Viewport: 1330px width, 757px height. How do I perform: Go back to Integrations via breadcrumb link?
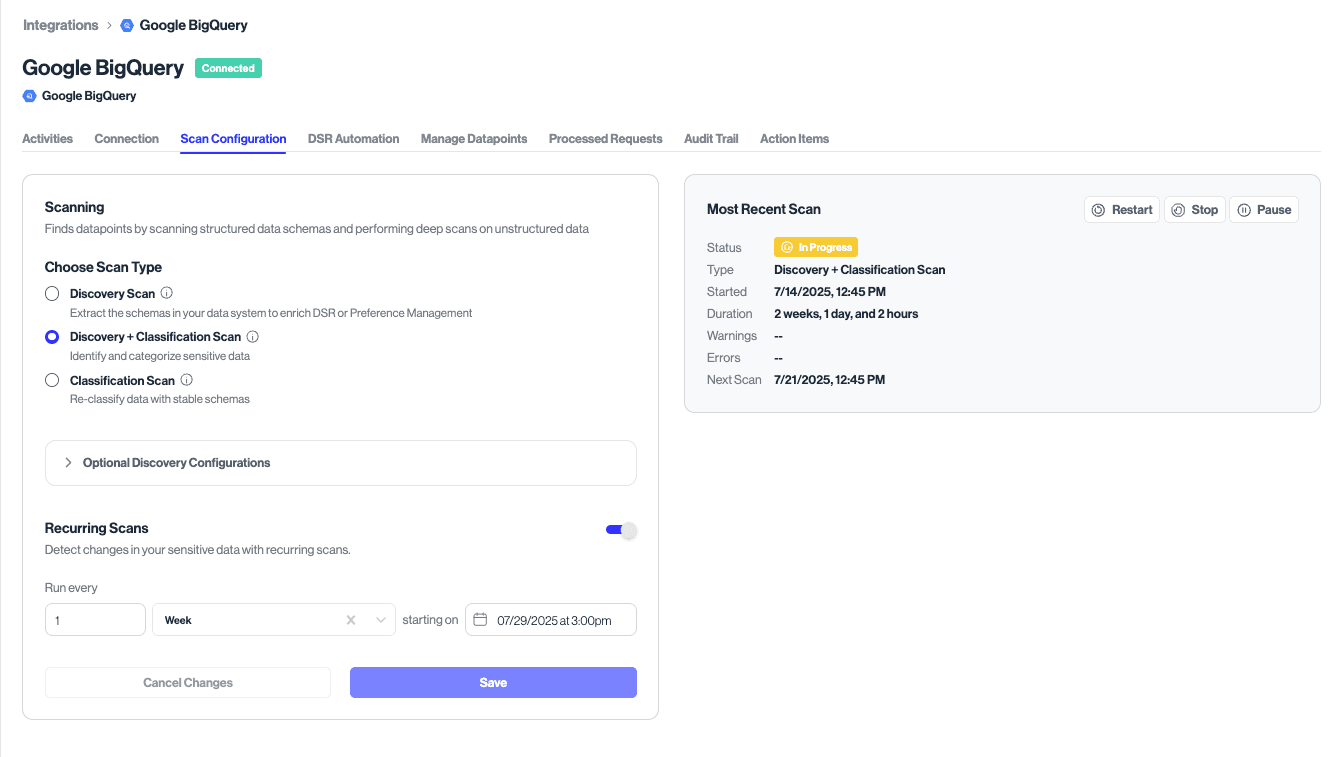coord(60,25)
